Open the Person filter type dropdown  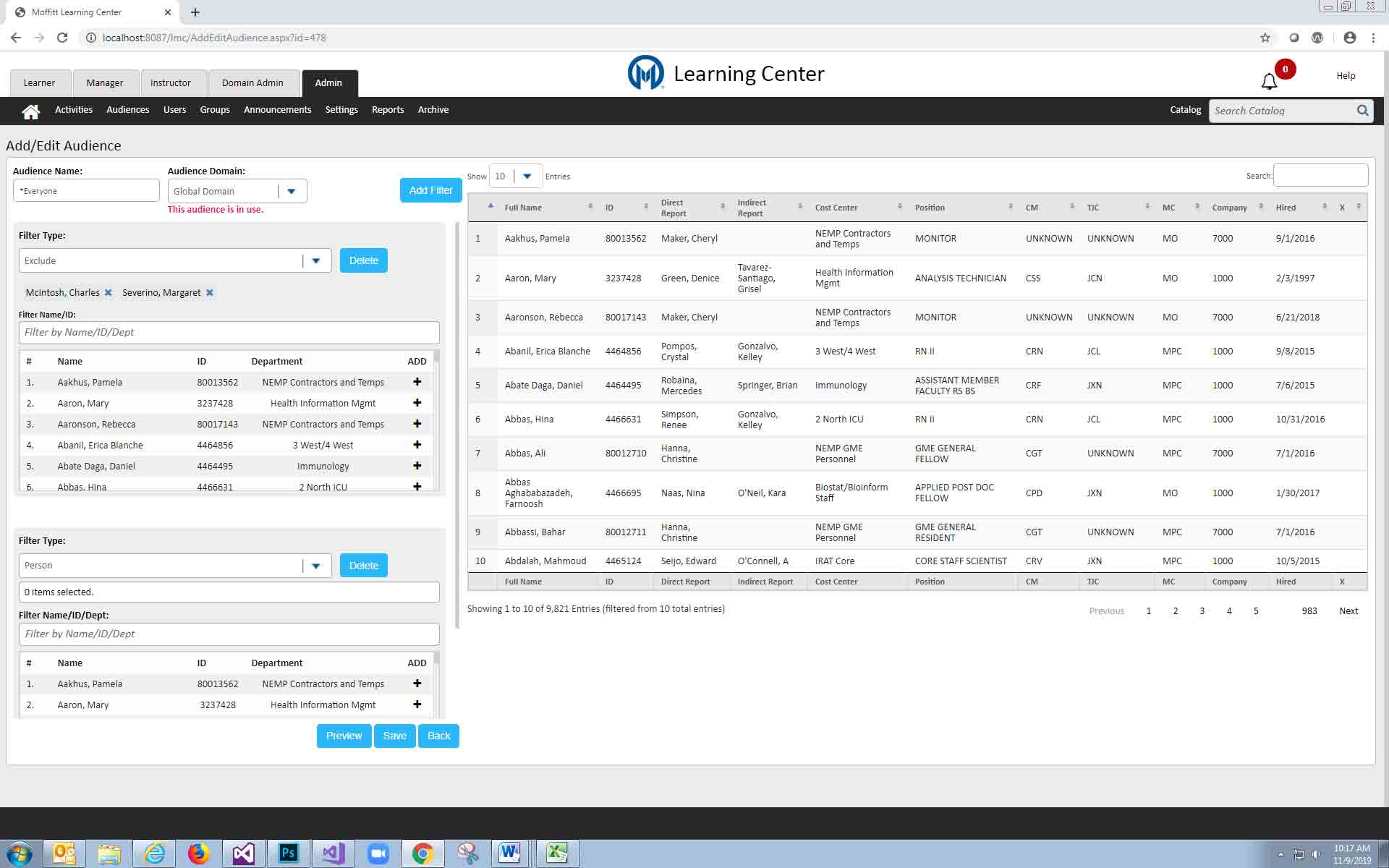(316, 566)
